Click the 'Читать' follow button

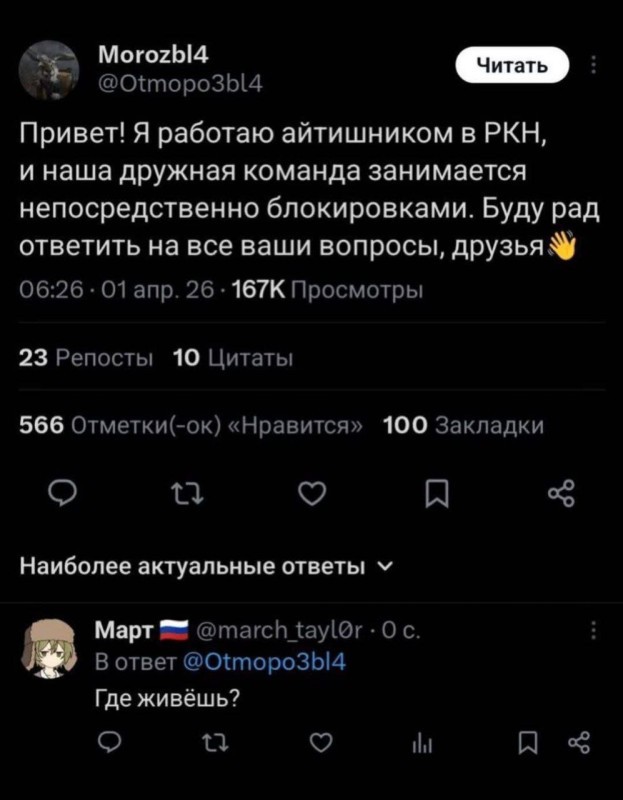pos(511,66)
